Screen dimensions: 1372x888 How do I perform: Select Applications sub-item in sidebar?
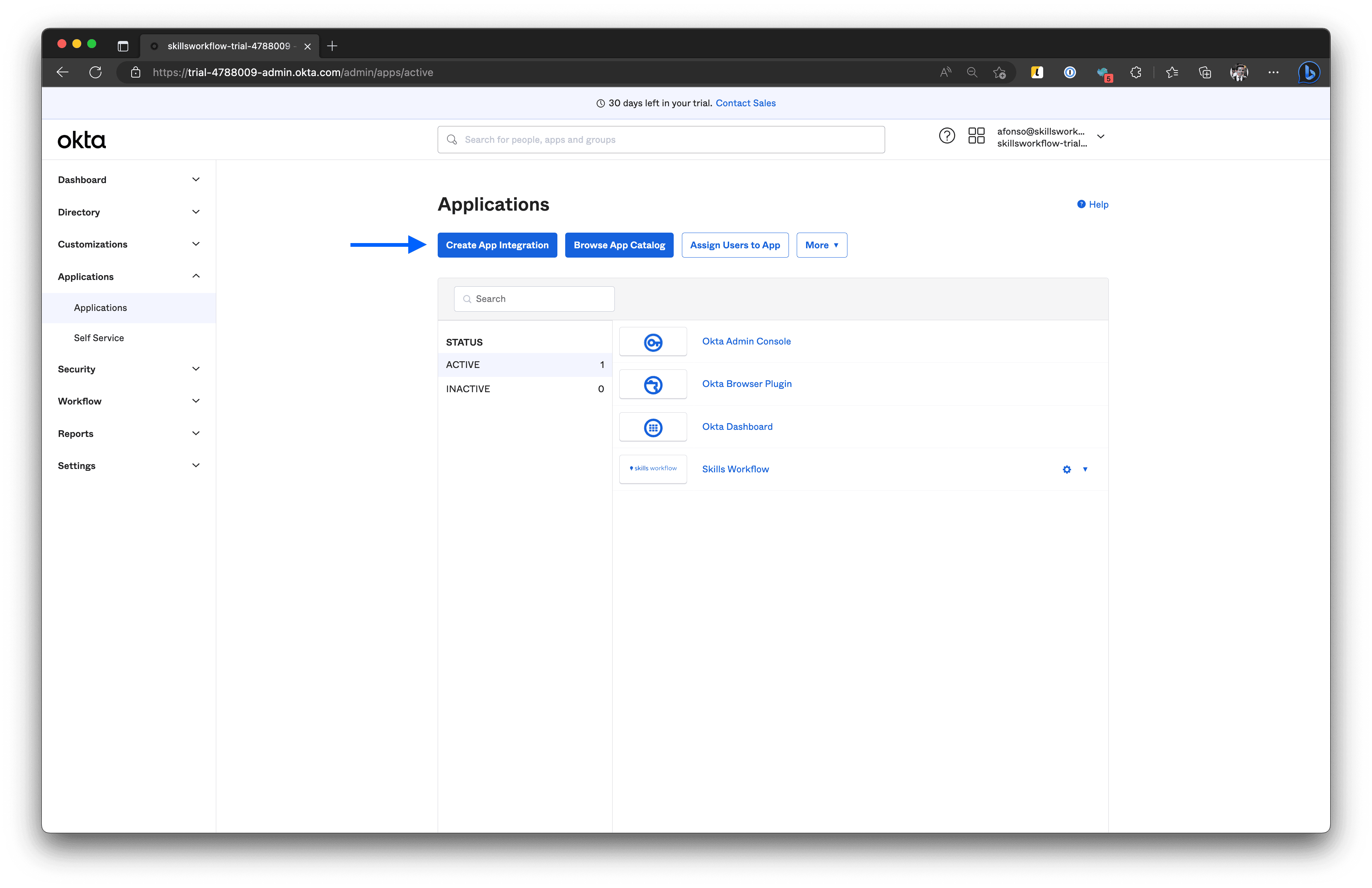click(x=129, y=308)
